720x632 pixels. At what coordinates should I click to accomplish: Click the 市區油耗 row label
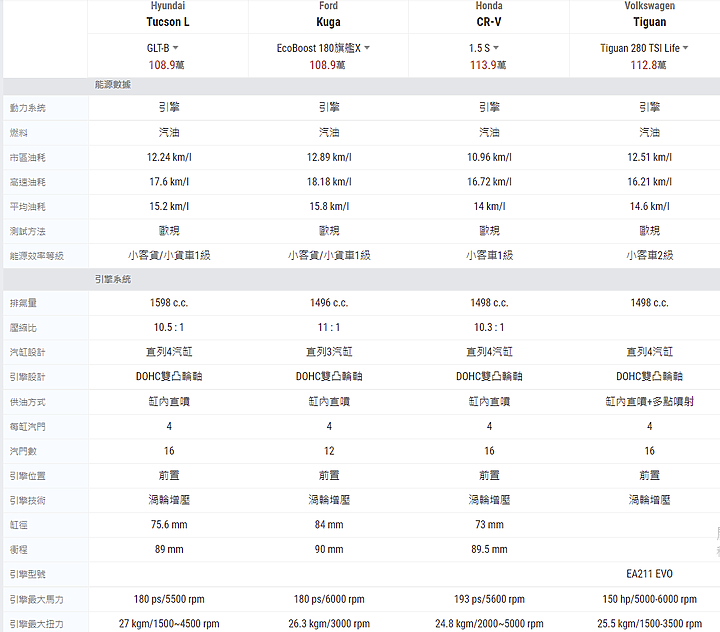(28, 158)
